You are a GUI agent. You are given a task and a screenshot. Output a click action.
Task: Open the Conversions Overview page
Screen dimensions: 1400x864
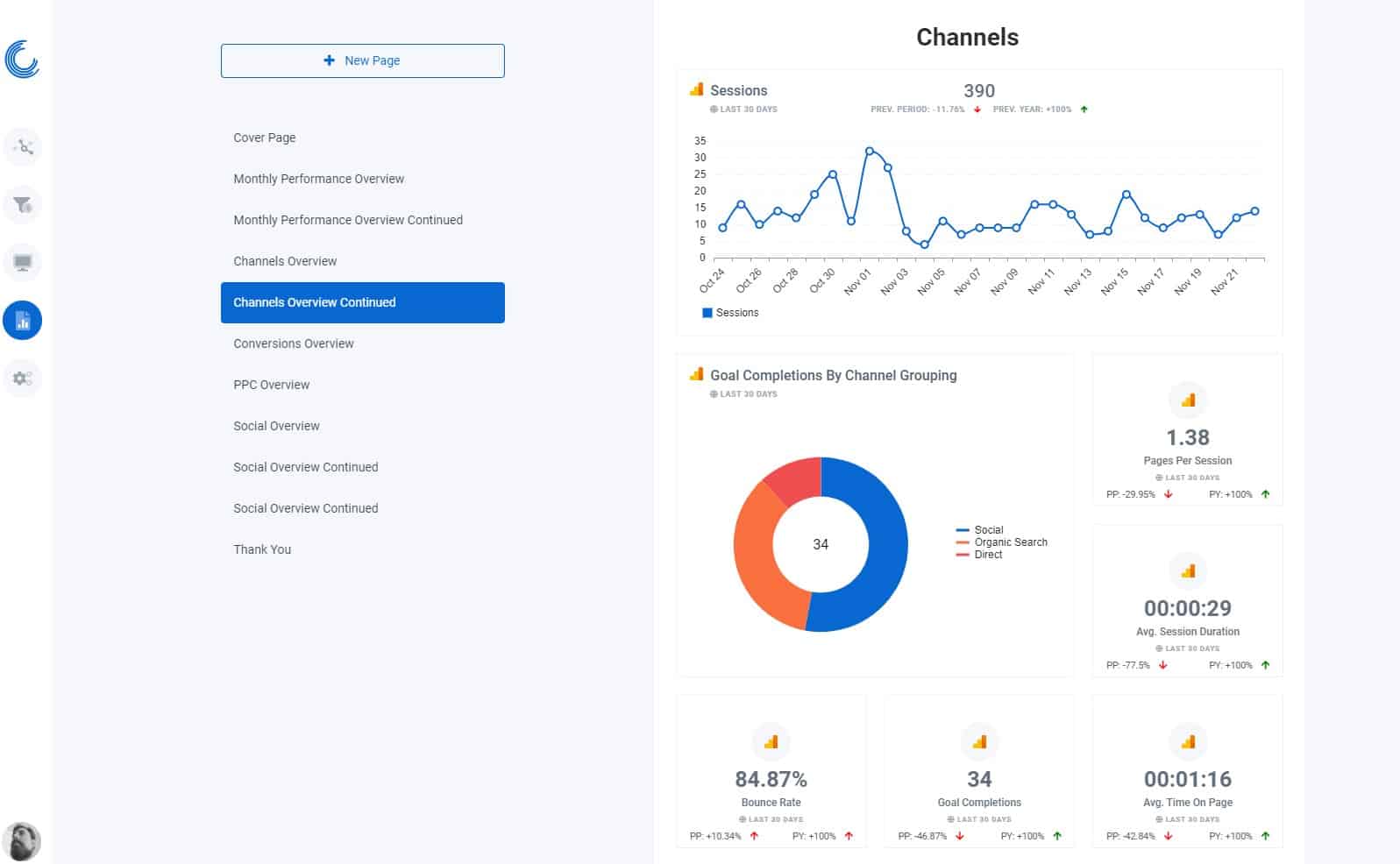[294, 343]
